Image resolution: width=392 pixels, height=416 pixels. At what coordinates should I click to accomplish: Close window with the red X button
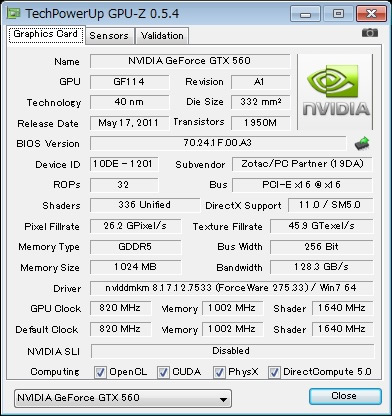[x=371, y=14]
